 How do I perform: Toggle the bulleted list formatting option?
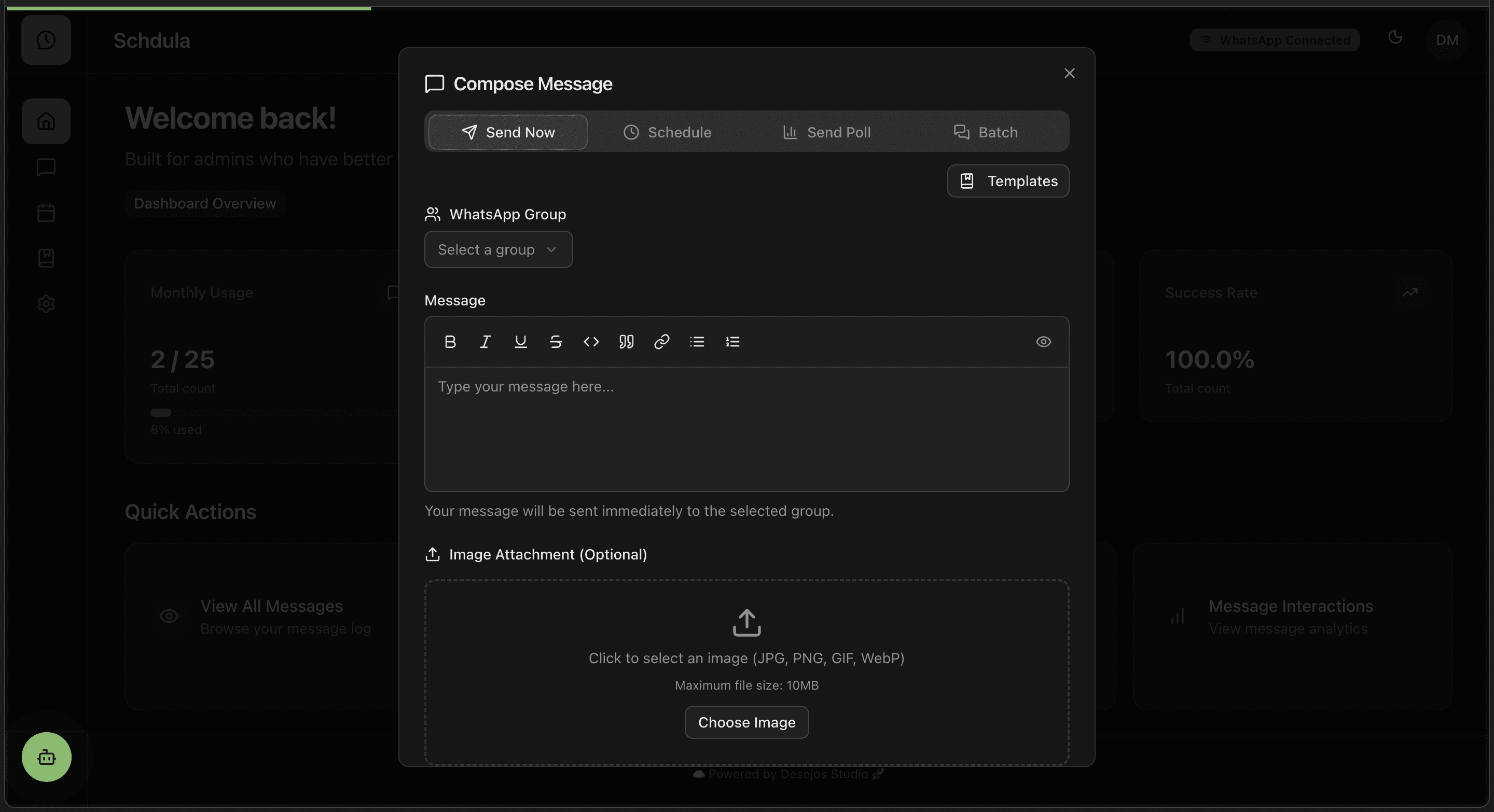697,341
